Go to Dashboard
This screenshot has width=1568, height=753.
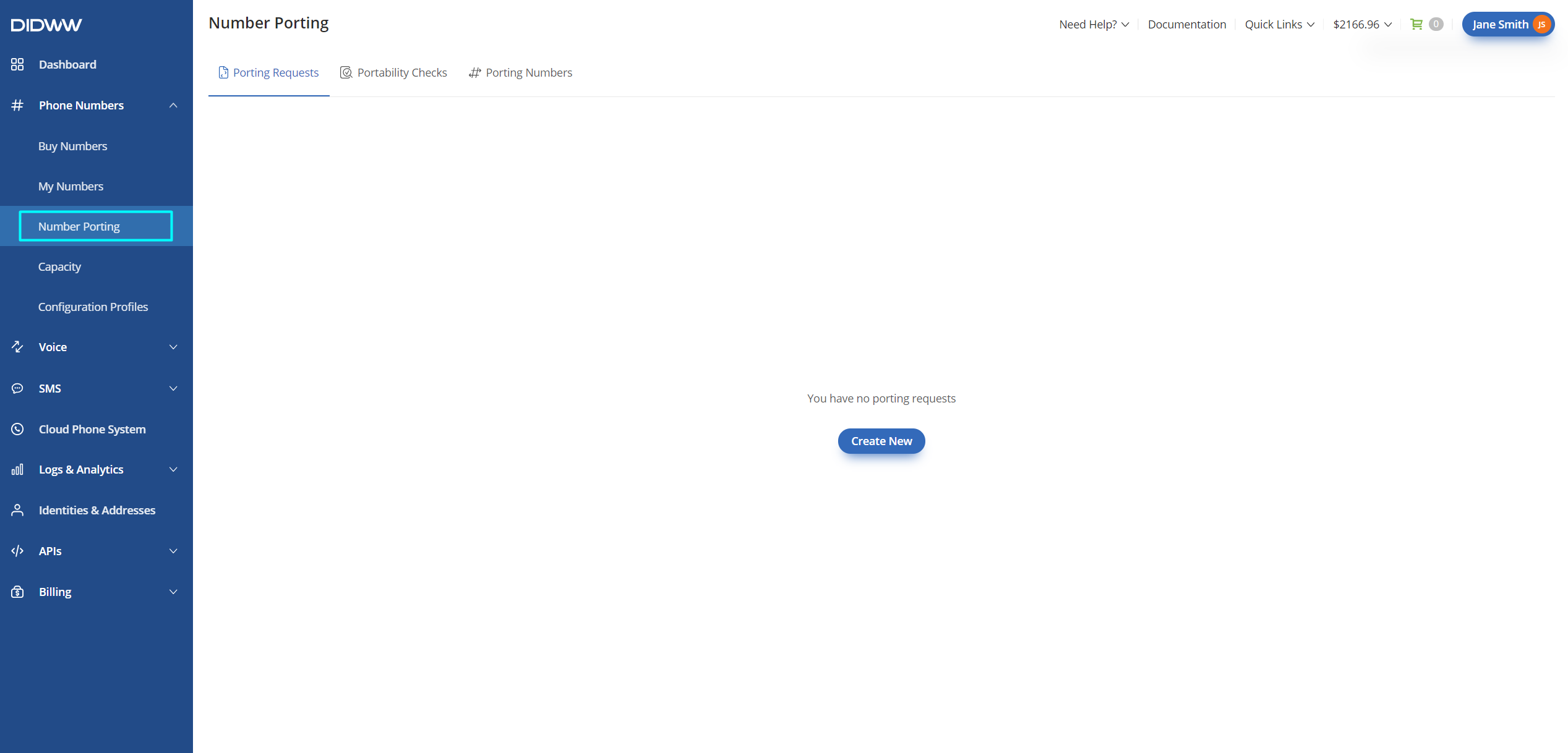pyautogui.click(x=67, y=64)
